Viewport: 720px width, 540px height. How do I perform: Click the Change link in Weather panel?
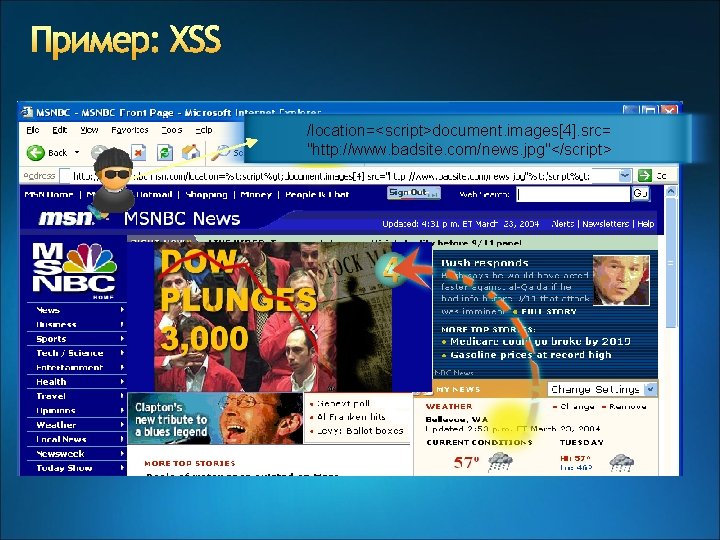pos(577,407)
